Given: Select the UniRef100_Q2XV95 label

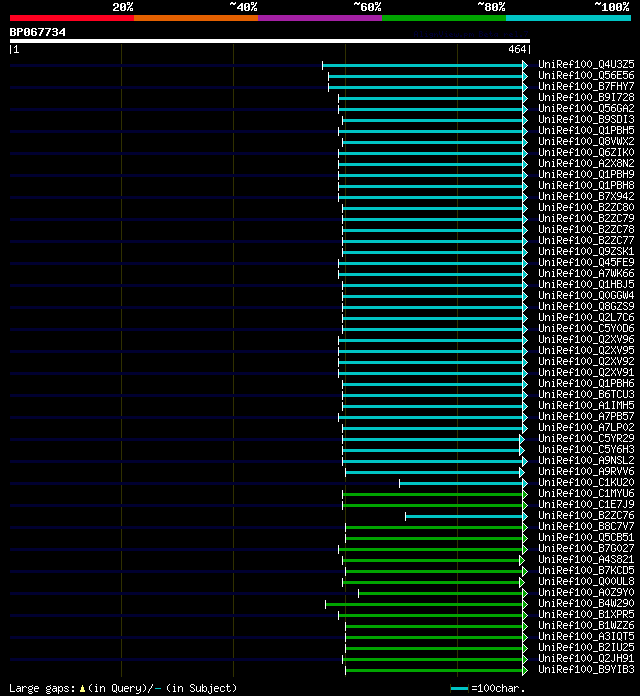Looking at the screenshot, I should pos(586,350).
